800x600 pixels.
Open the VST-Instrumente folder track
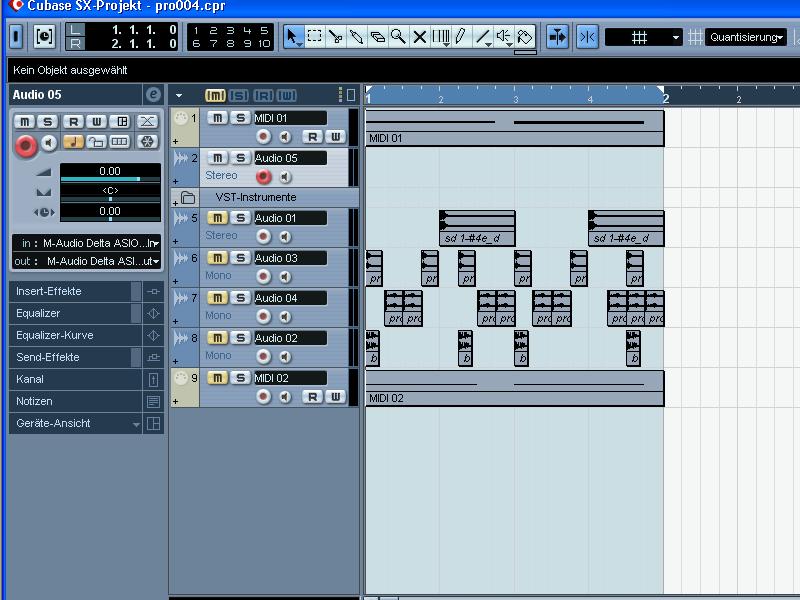(x=188, y=197)
